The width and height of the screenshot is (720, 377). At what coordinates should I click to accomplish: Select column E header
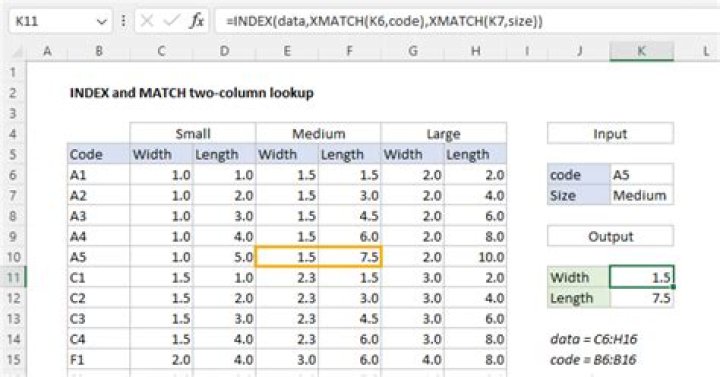[287, 51]
